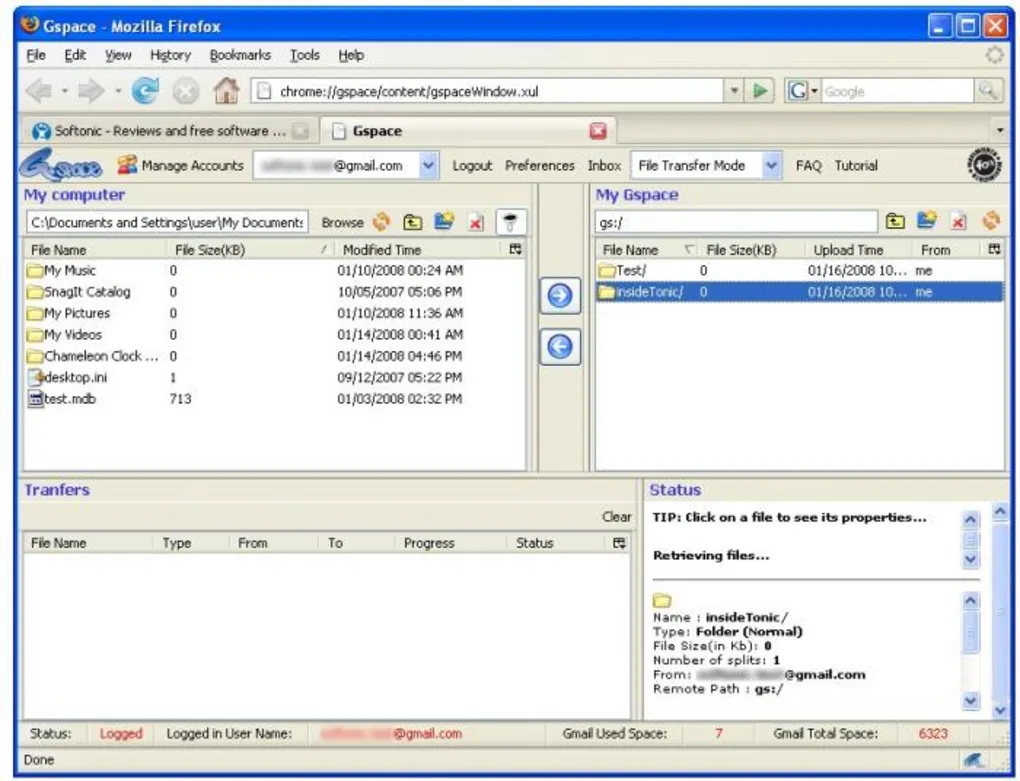Refresh the My Gspace listing
The image size is (1020, 781).
(x=991, y=220)
